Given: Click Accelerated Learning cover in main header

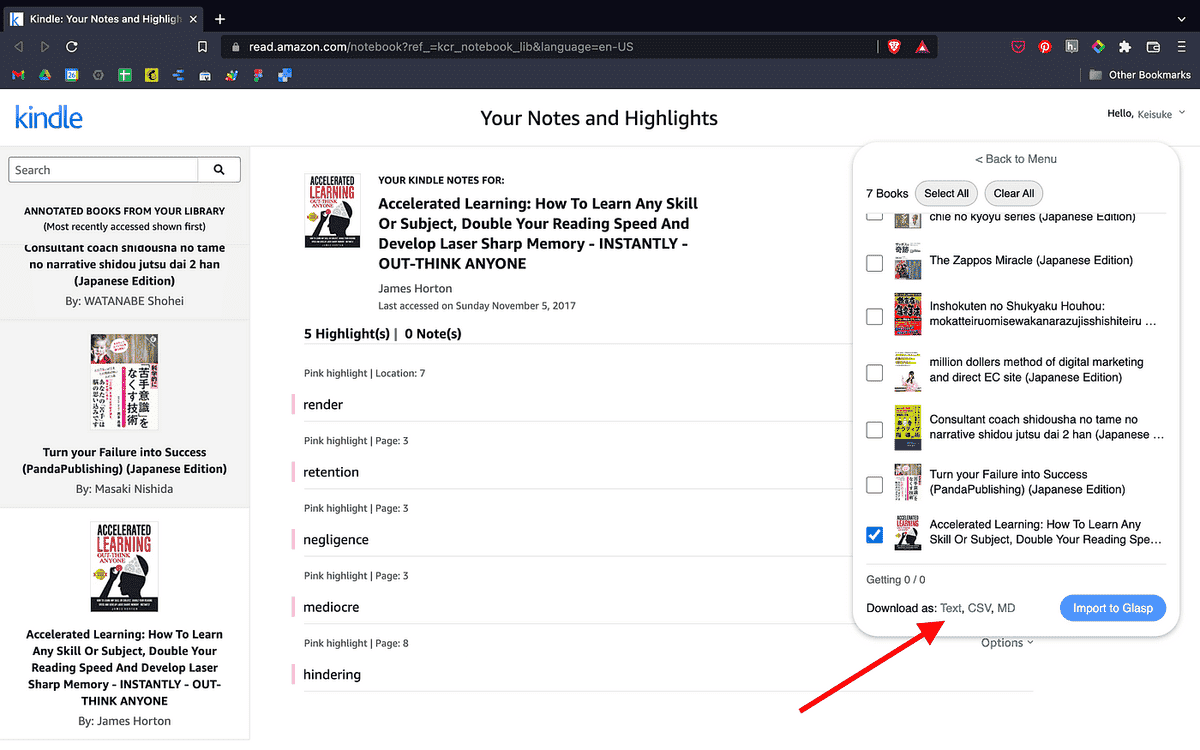Looking at the screenshot, I should (333, 211).
